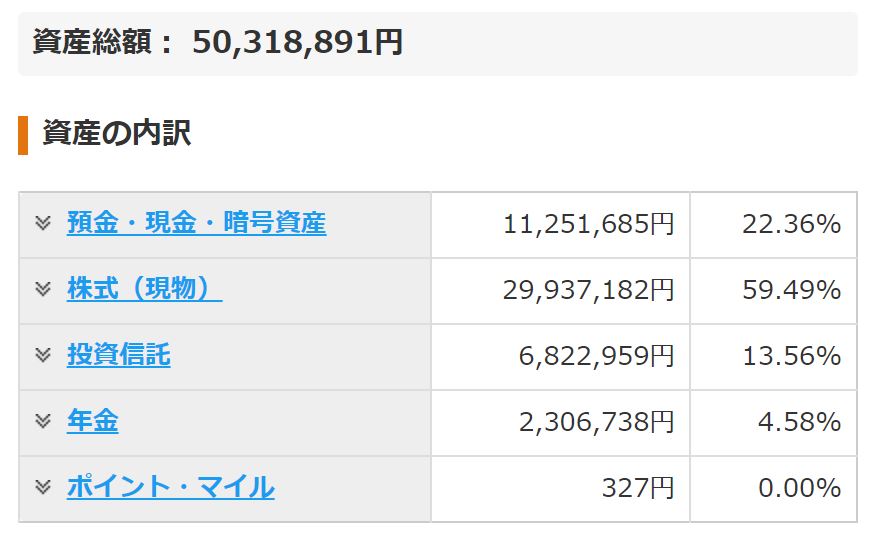Open the 投資信託 link
The image size is (889, 543).
tap(118, 355)
